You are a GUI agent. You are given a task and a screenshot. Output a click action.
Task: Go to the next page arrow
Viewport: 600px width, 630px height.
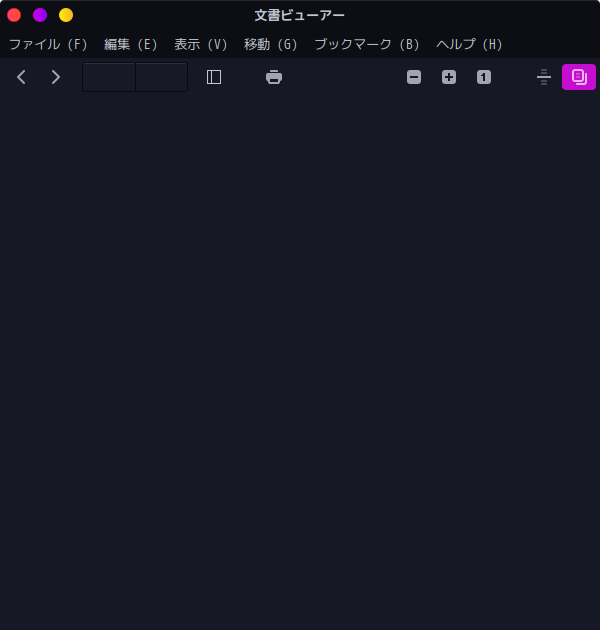coord(56,77)
